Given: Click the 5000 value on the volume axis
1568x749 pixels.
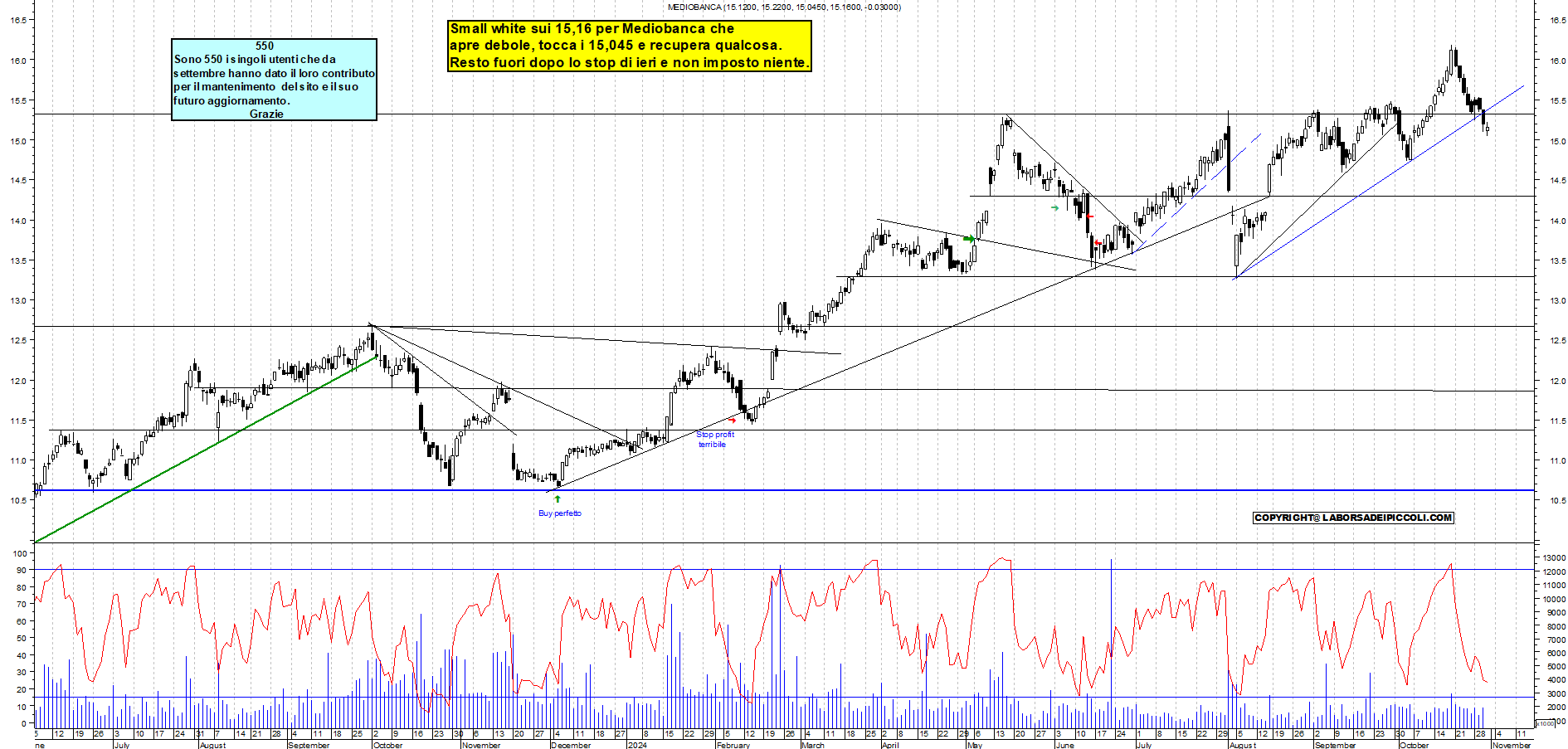Looking at the screenshot, I should tap(1556, 667).
